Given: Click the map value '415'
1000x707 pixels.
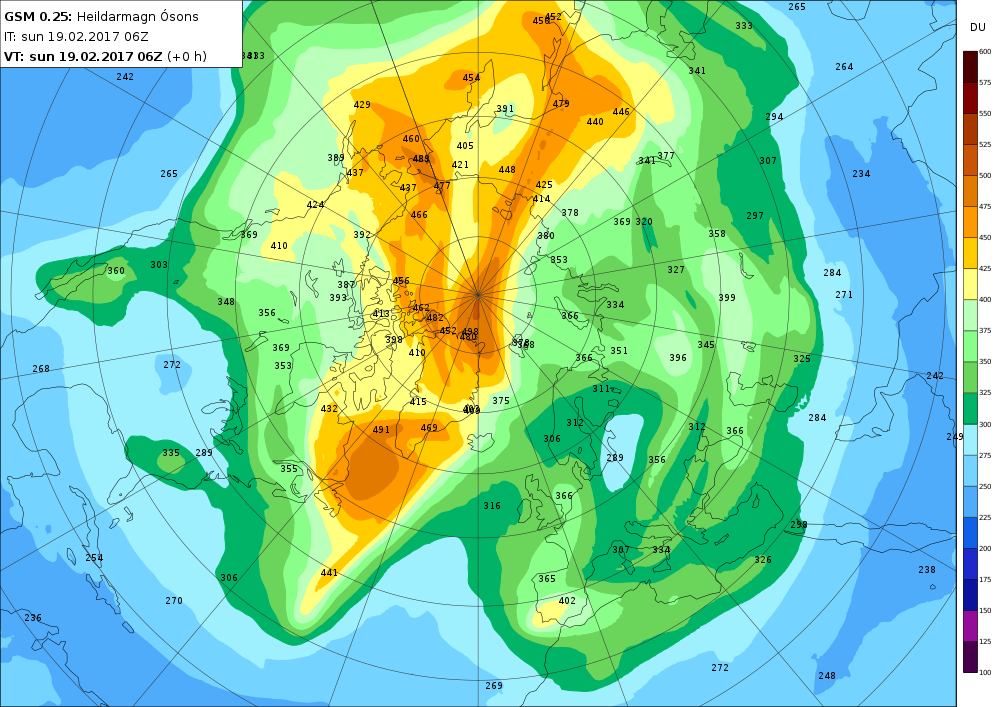Looking at the screenshot, I should point(418,402).
